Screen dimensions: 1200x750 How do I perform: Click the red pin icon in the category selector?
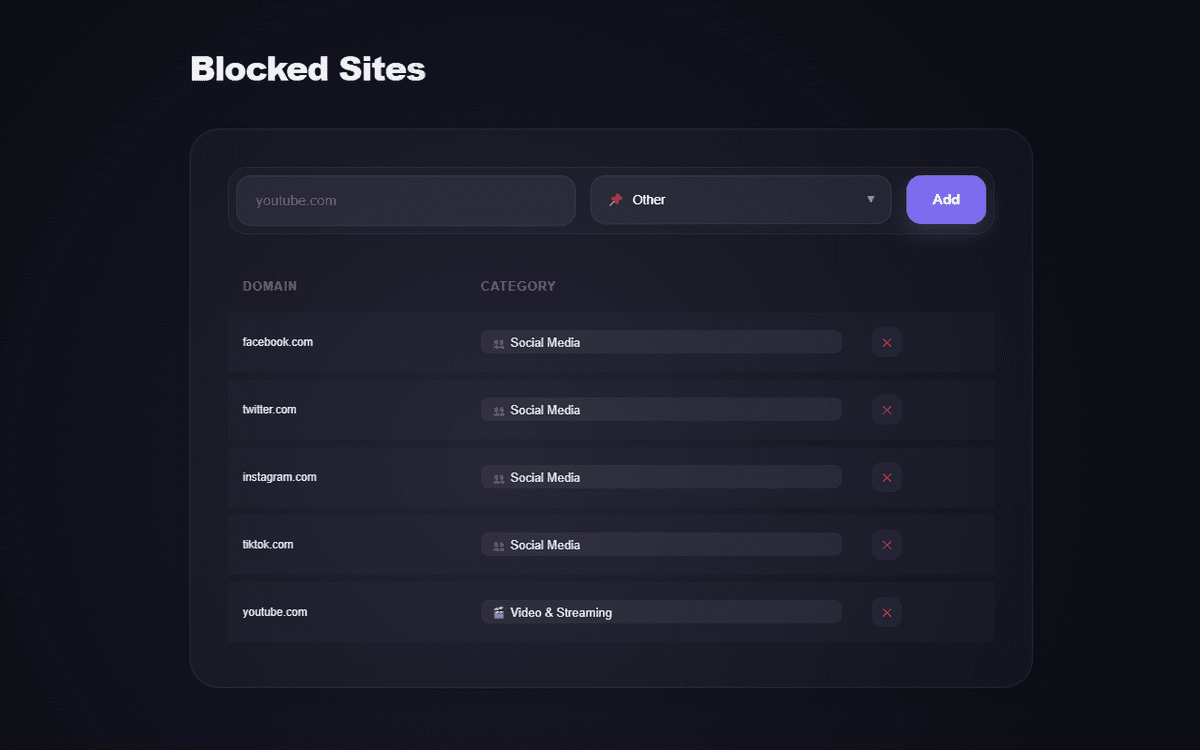tap(616, 199)
